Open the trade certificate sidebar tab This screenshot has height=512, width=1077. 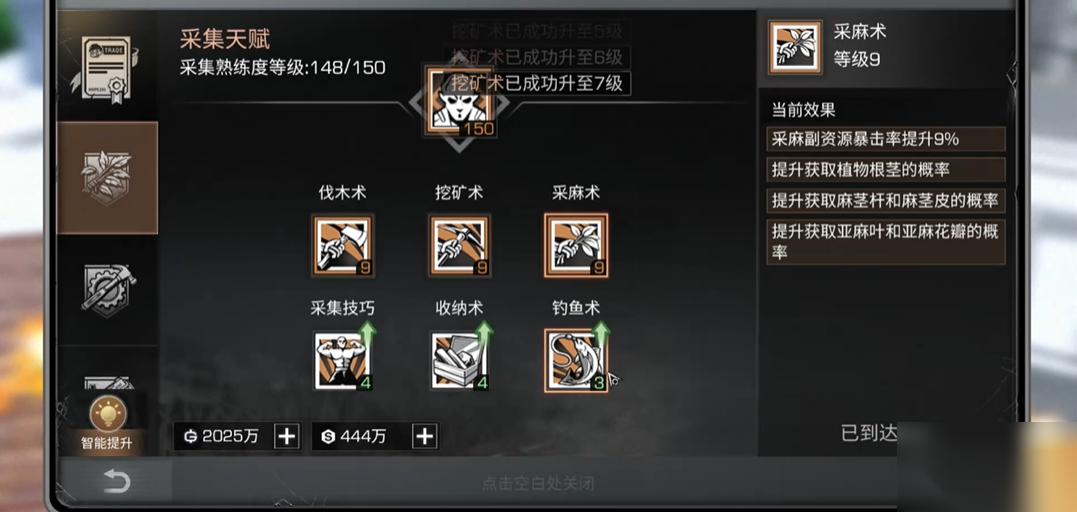[x=106, y=68]
